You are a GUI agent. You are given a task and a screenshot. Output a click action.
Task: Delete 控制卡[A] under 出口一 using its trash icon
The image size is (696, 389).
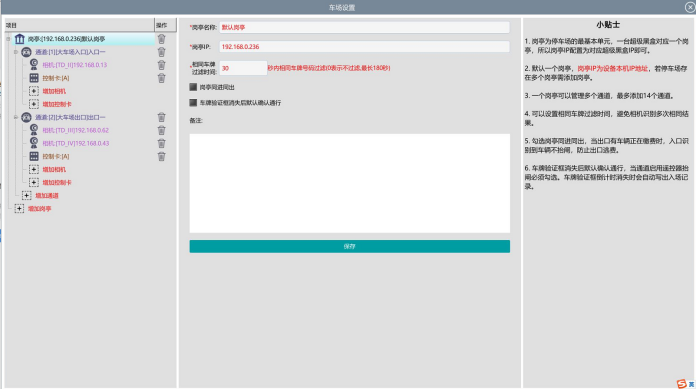(x=162, y=156)
